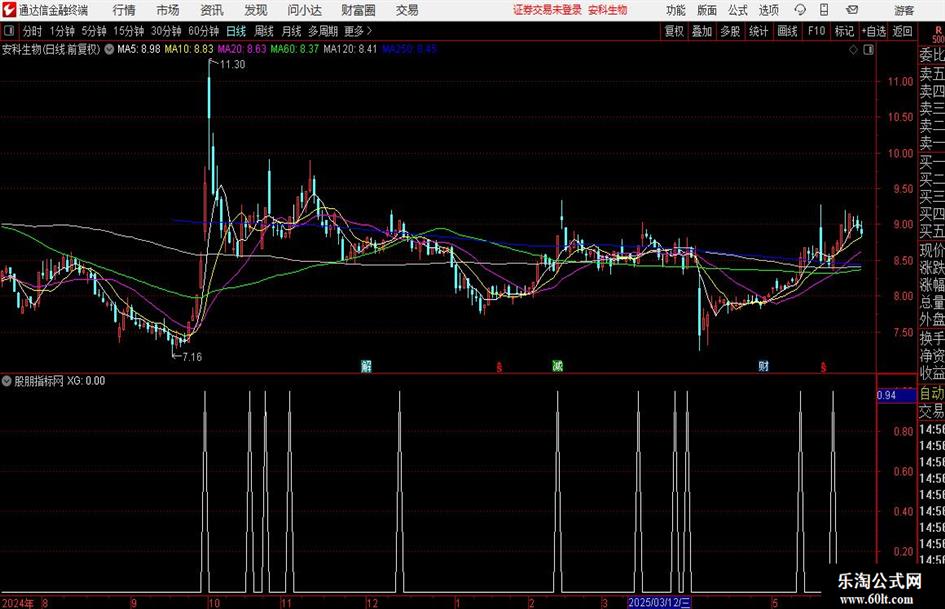Viewport: 945px width, 609px height.
Task: Click the 解 event marker on chart
Action: 366,366
